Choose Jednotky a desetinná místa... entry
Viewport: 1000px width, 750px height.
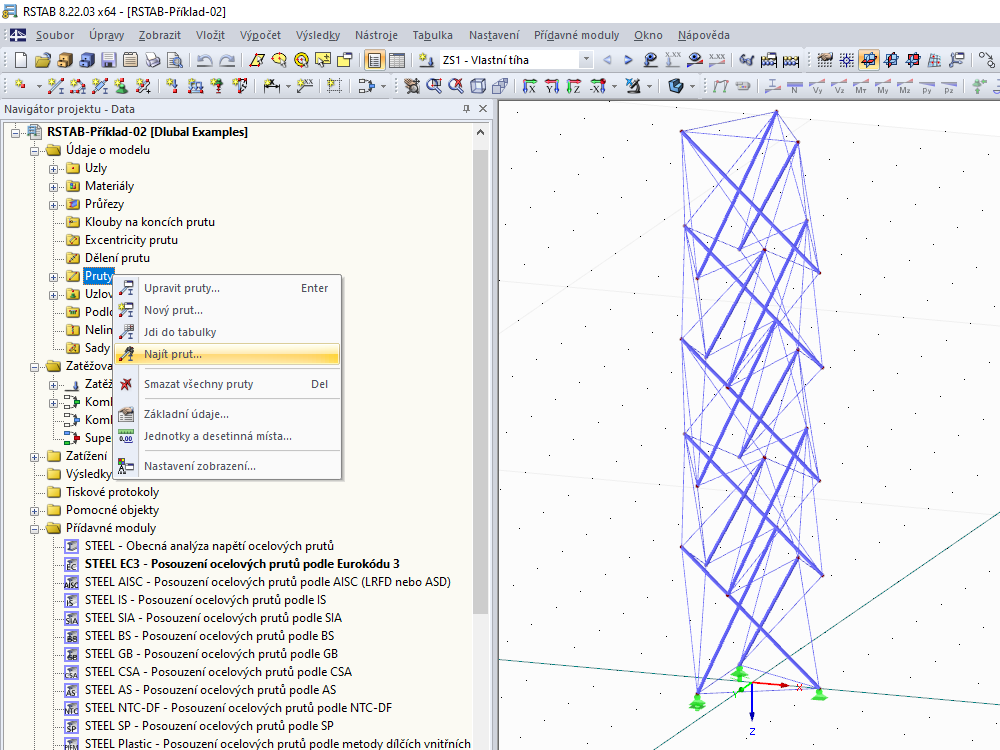tap(227, 436)
